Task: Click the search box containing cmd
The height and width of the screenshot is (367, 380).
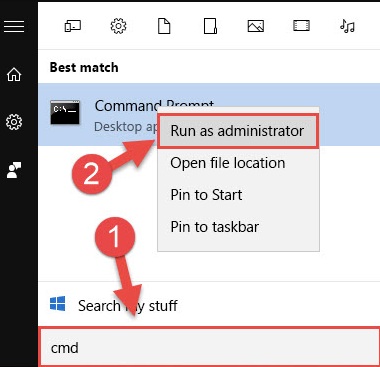Action: 209,347
